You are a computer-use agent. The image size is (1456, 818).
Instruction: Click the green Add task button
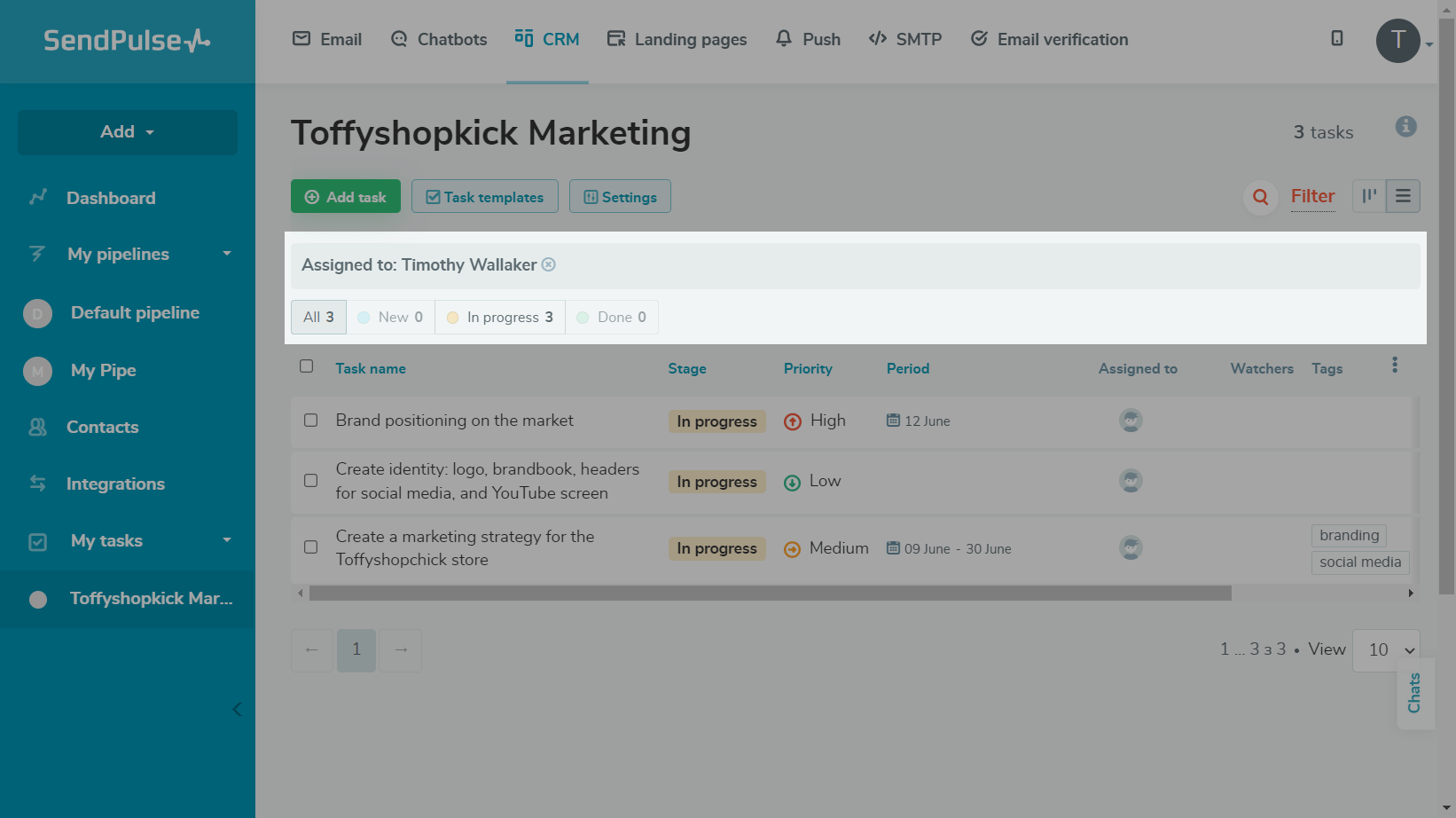pos(346,197)
